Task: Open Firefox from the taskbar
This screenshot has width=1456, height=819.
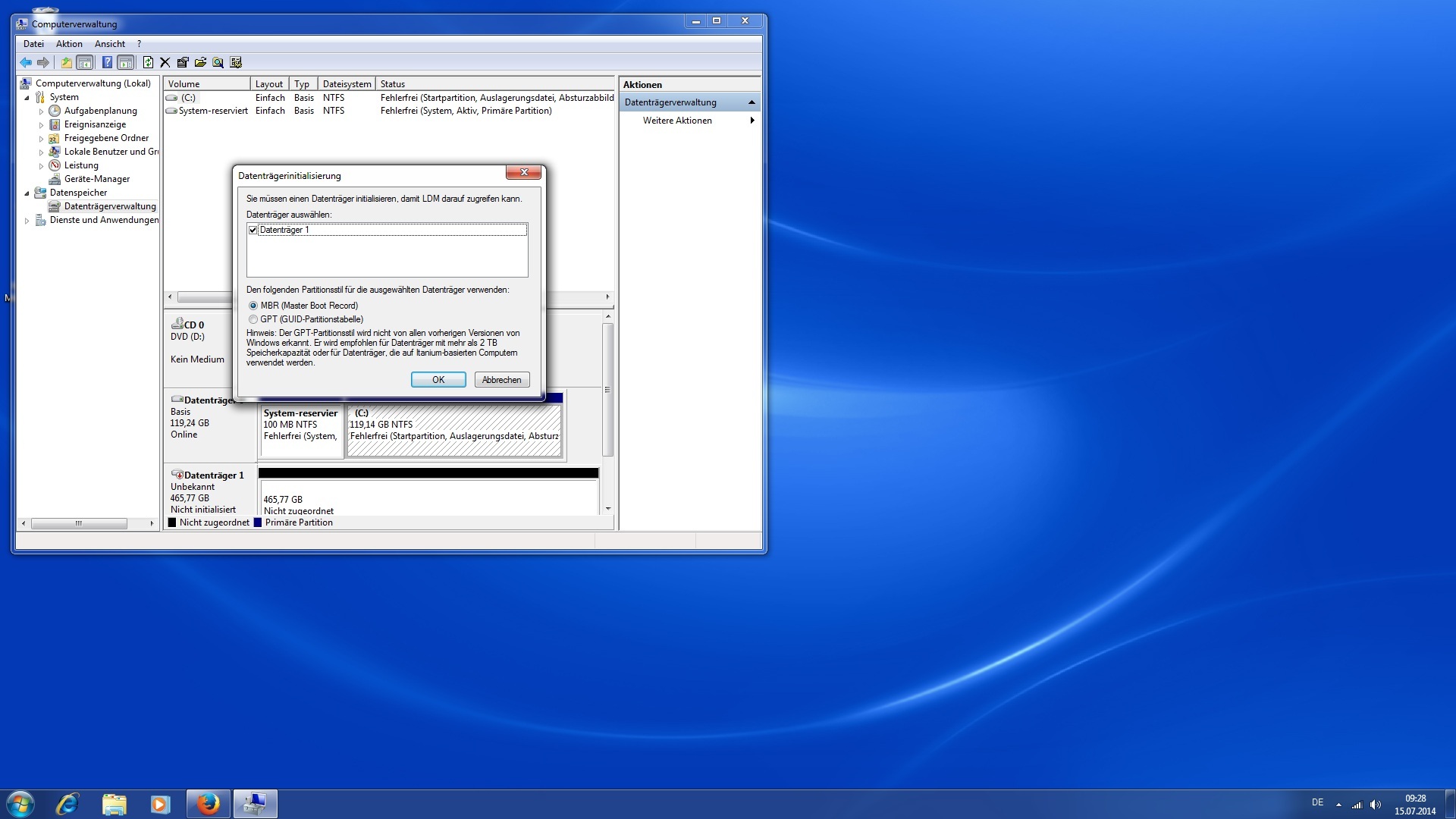Action: pyautogui.click(x=208, y=804)
